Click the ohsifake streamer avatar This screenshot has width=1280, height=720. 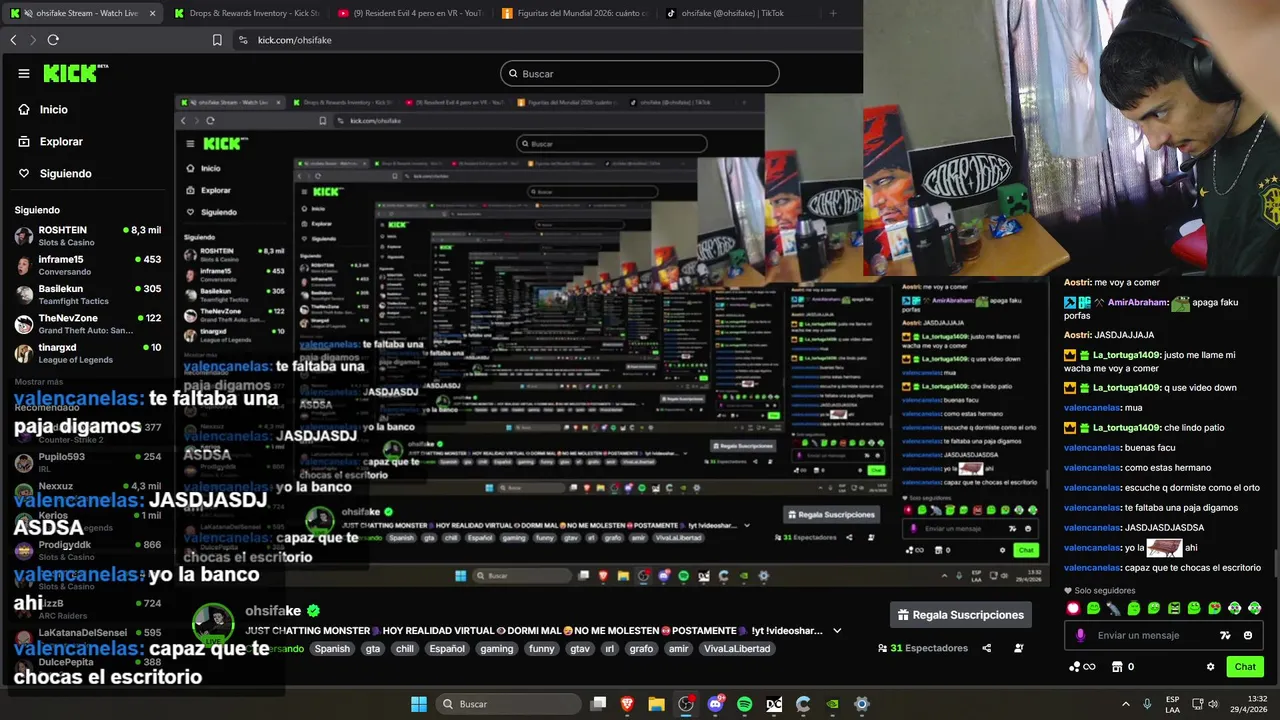pyautogui.click(x=213, y=625)
